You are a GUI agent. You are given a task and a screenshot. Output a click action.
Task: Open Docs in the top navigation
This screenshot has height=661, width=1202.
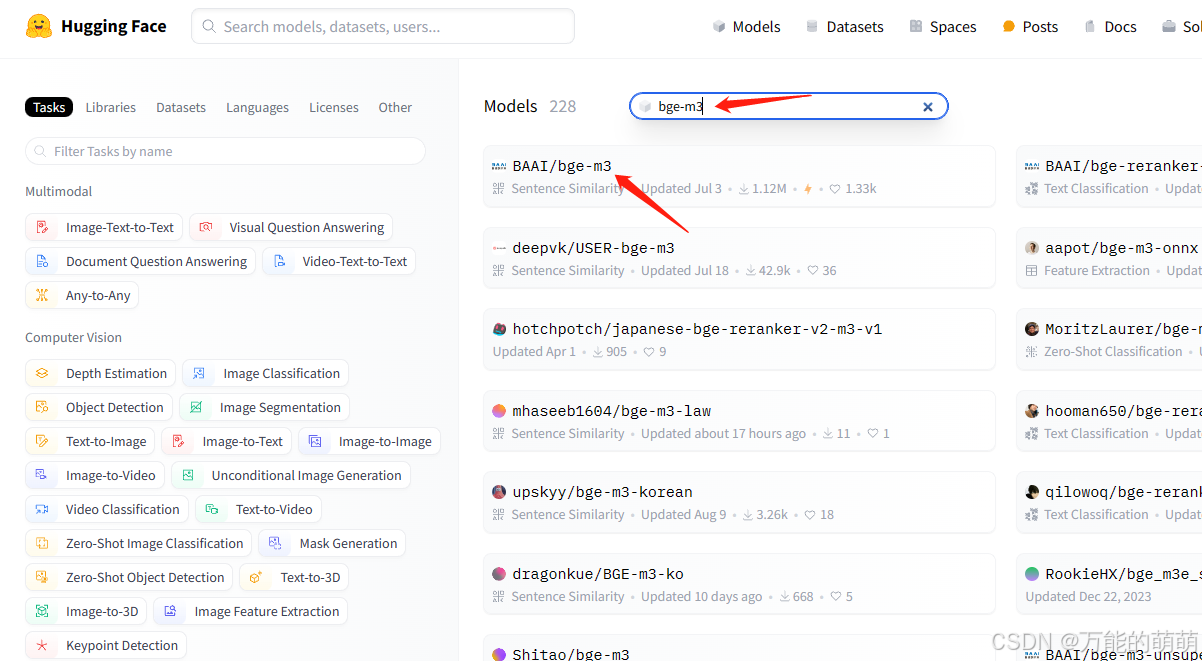click(x=1110, y=27)
